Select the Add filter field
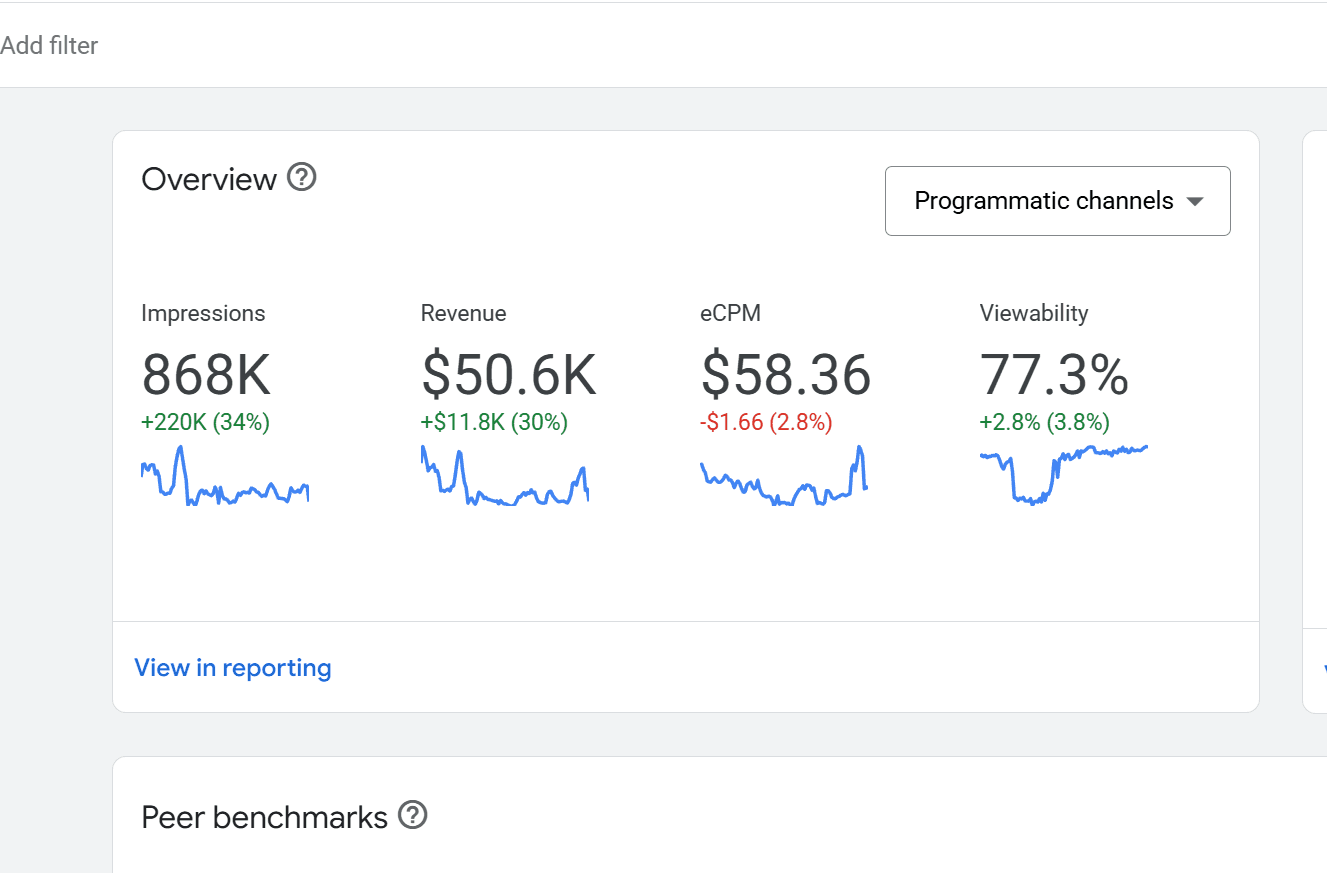1327x873 pixels. click(x=50, y=45)
